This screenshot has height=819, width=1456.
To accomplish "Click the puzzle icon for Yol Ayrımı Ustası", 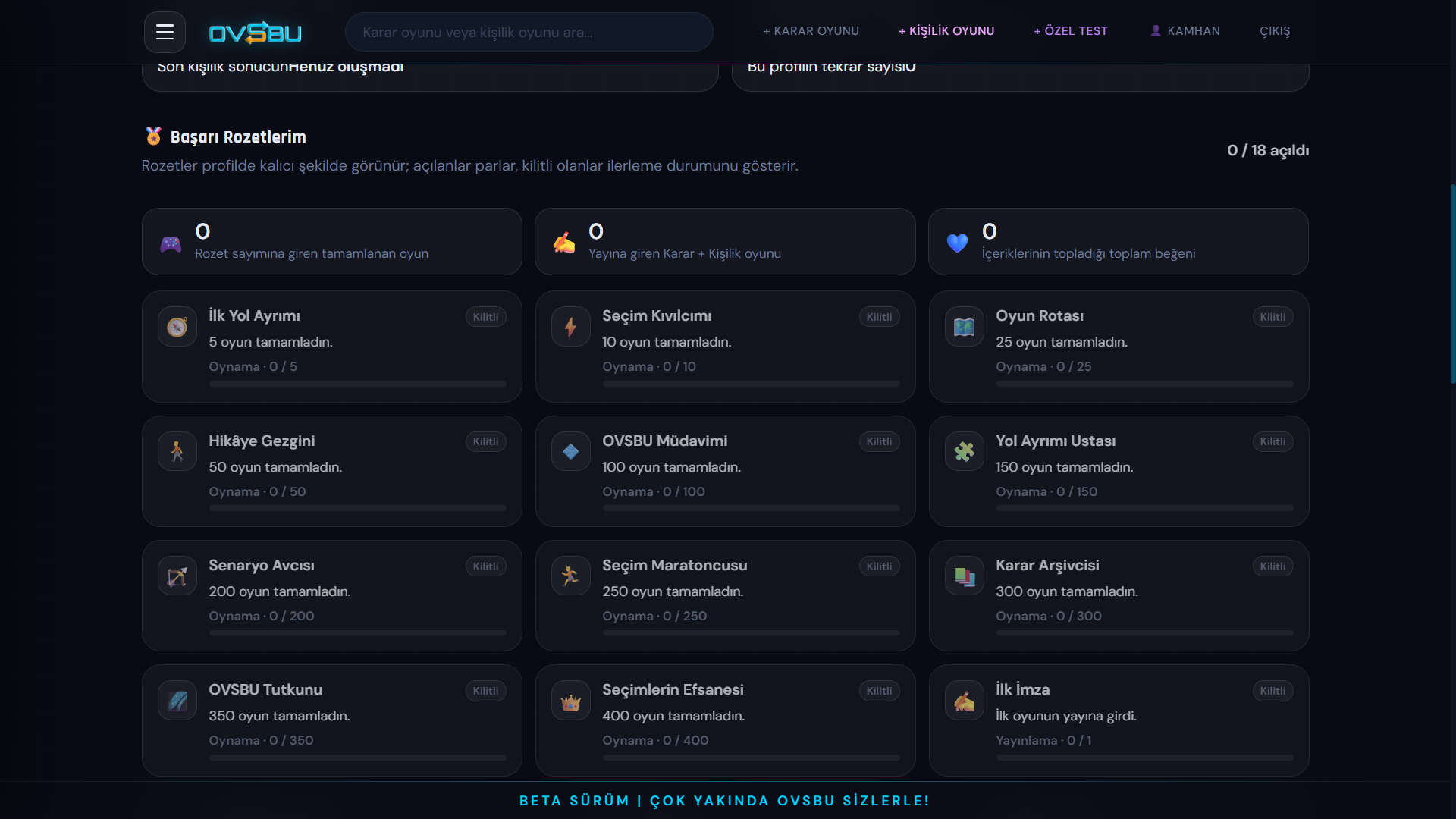I will click(x=965, y=451).
